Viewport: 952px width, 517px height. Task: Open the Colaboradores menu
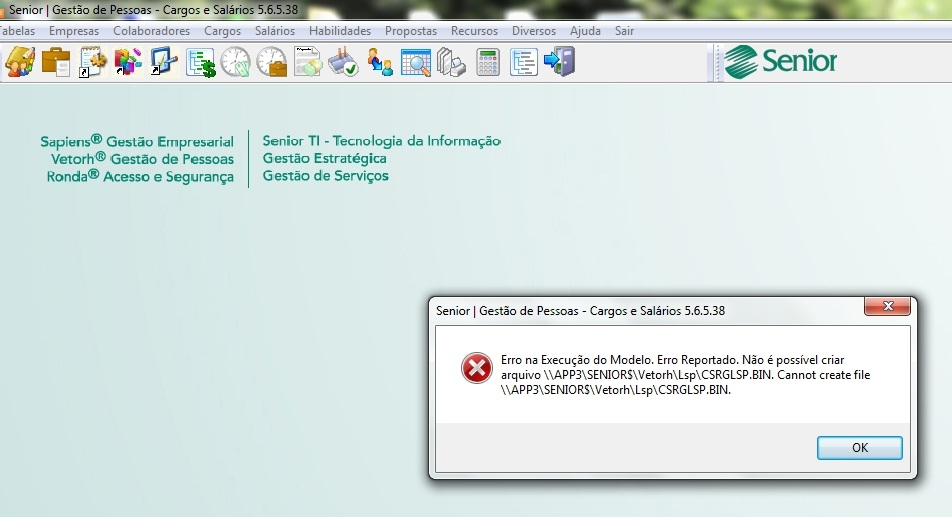151,31
